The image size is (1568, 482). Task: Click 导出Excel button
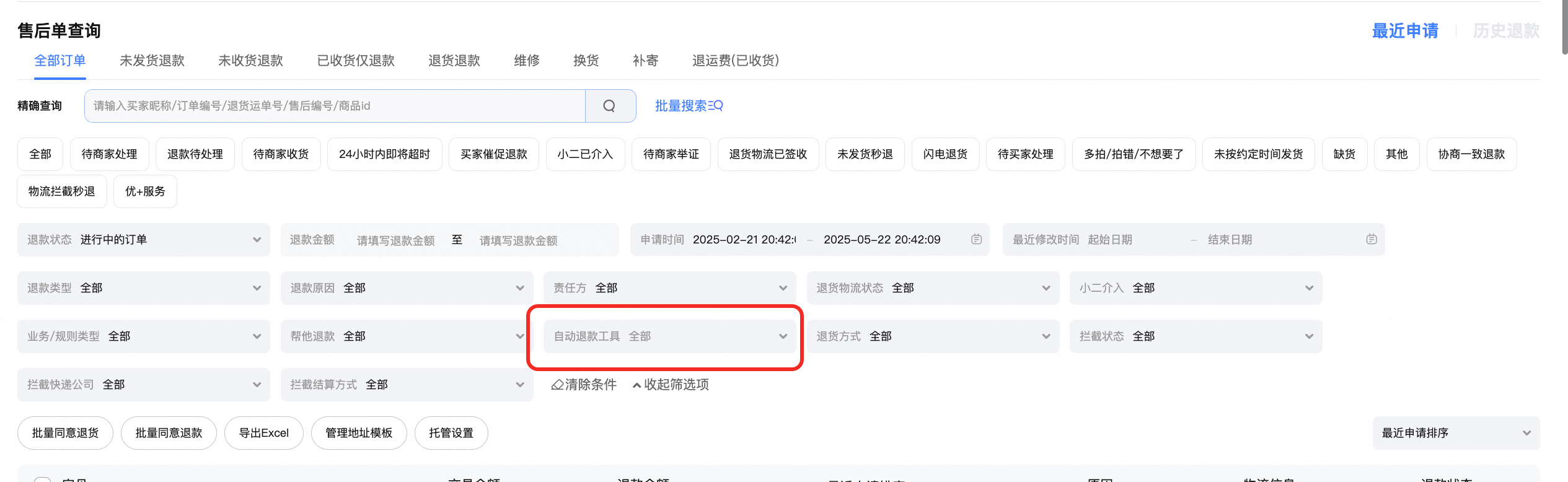(264, 433)
